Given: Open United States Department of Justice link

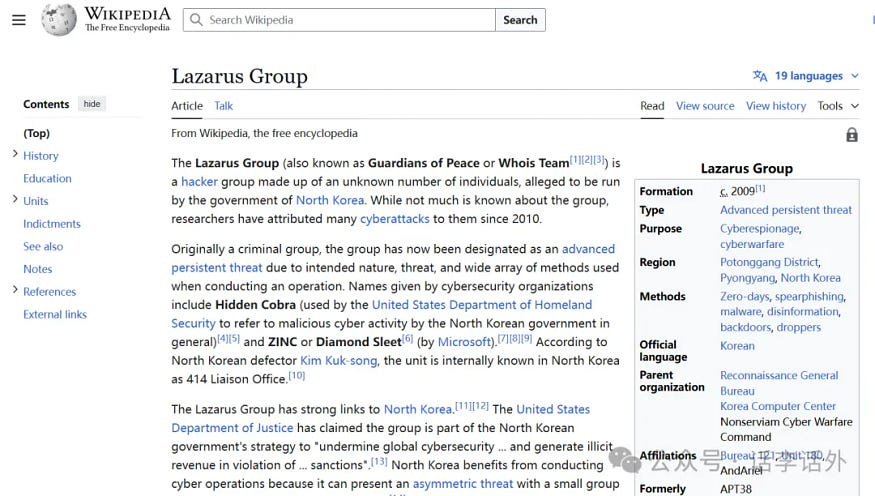Looking at the screenshot, I should [381, 418].
